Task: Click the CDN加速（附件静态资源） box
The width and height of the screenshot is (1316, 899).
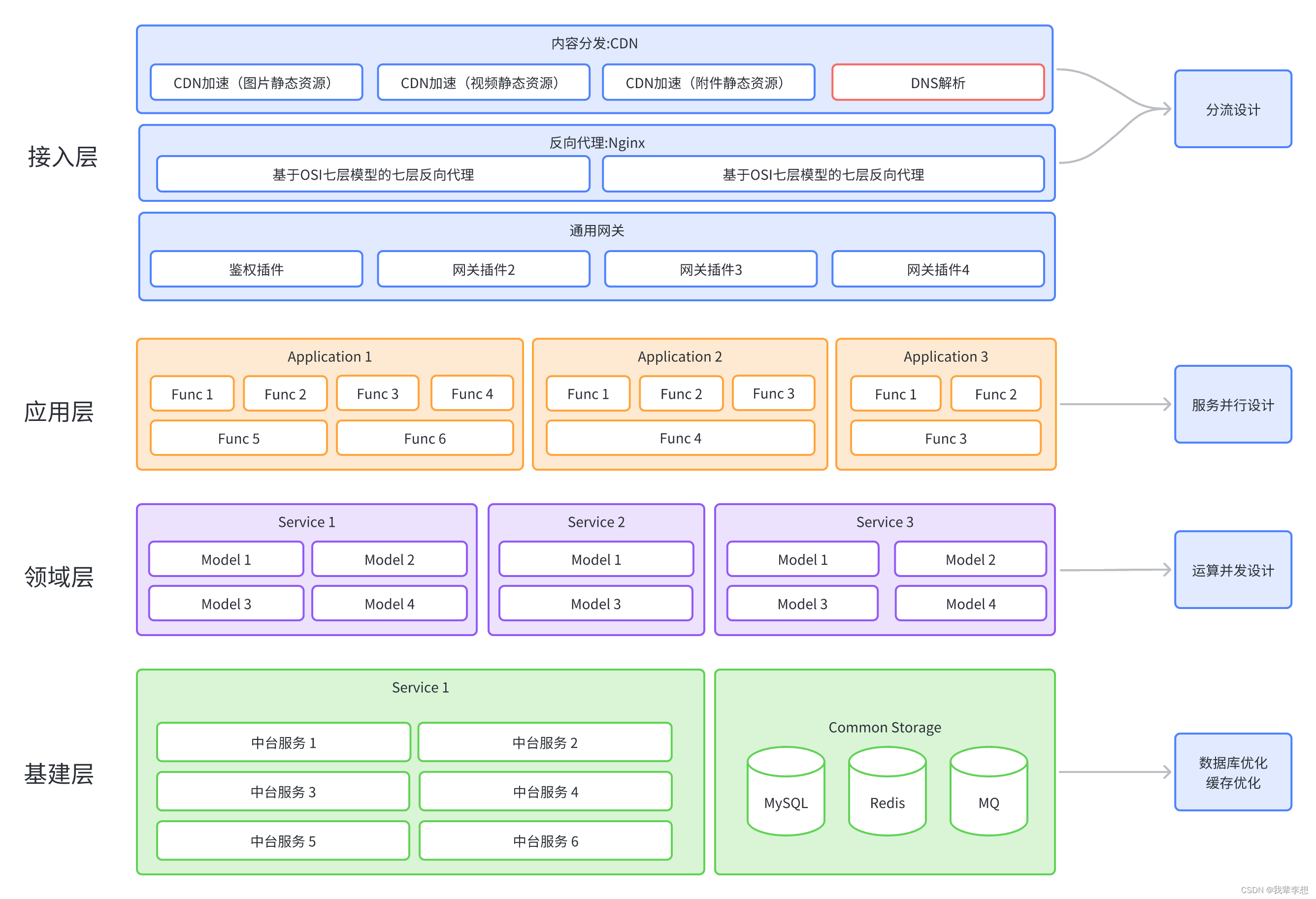Action: (x=708, y=83)
